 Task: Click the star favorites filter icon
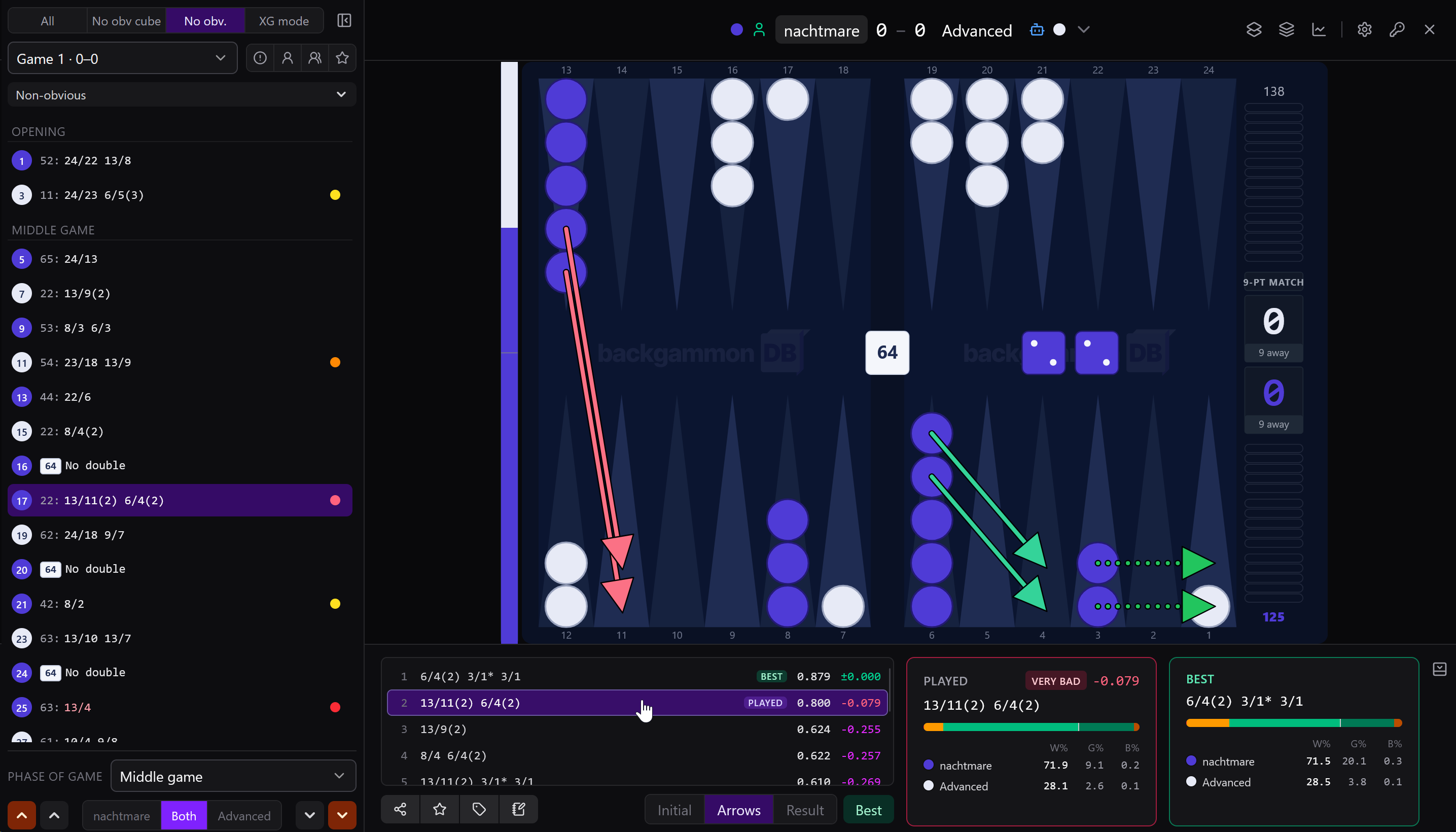(x=342, y=58)
